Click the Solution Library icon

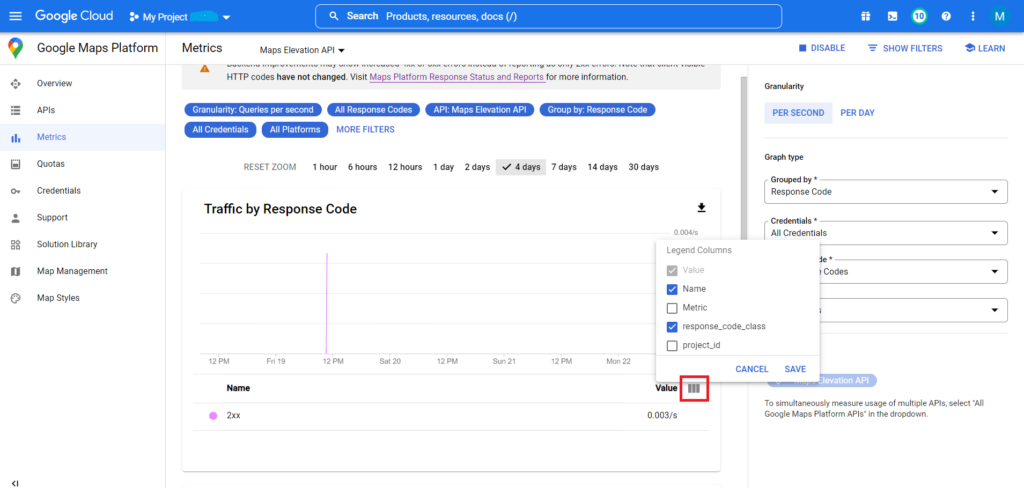(x=16, y=244)
